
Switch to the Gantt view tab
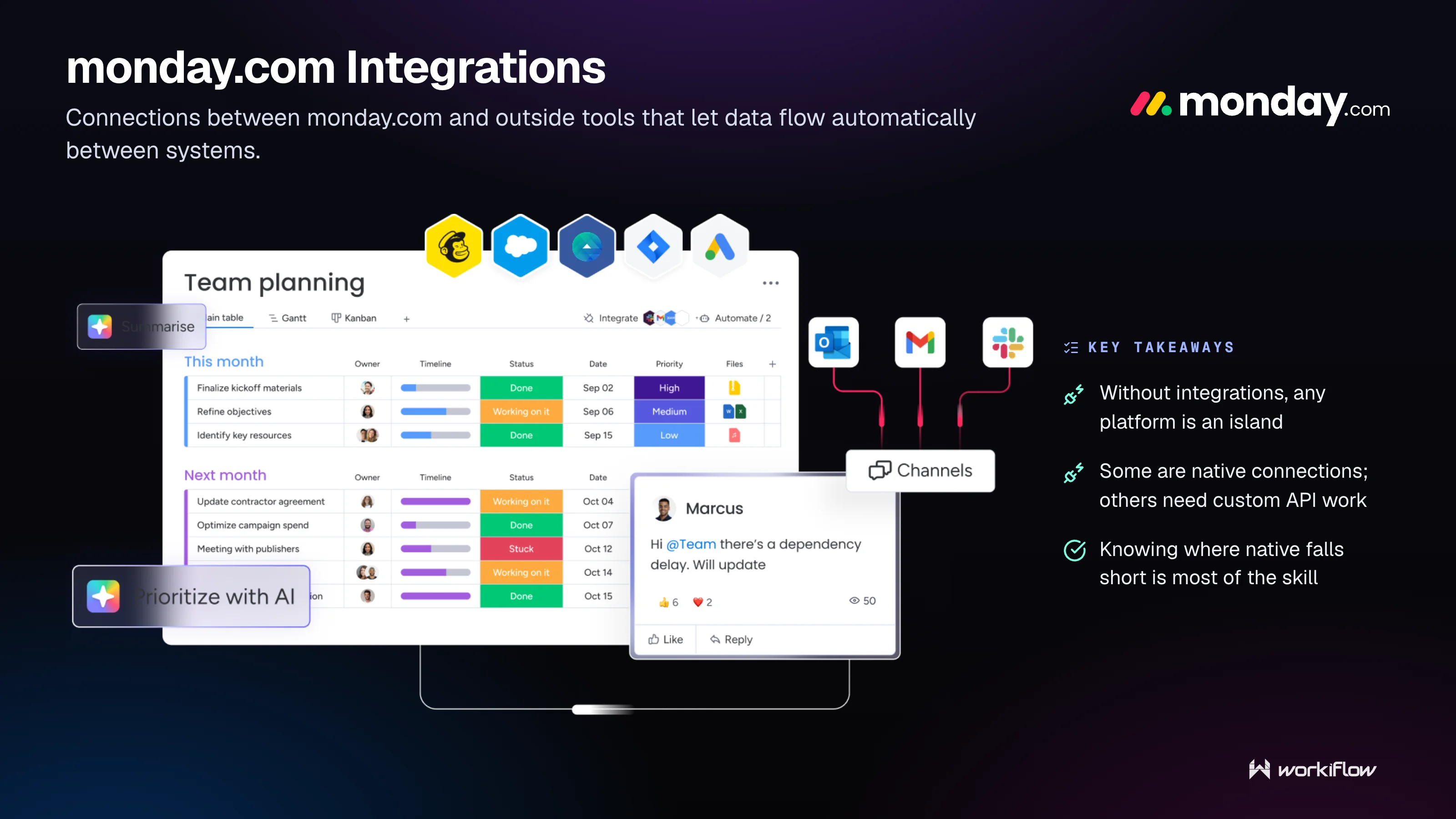(288, 318)
